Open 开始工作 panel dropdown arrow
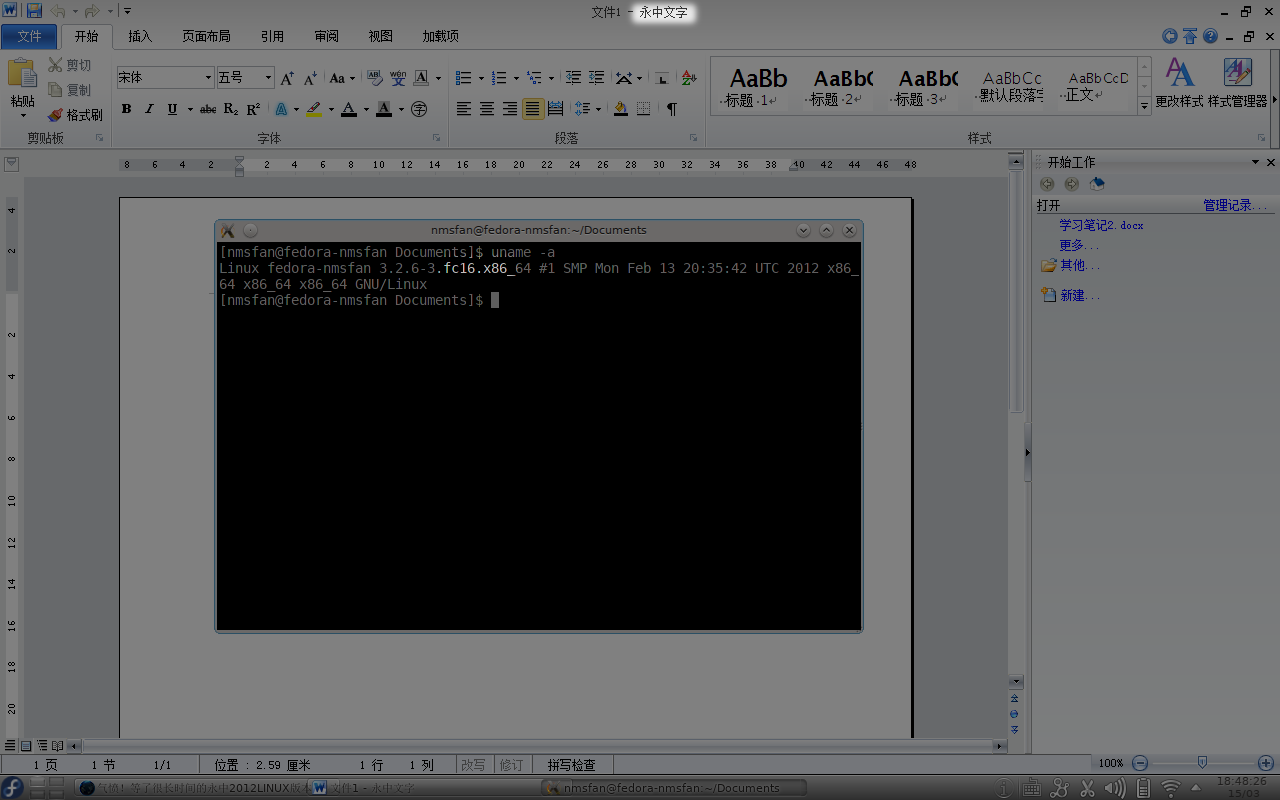The height and width of the screenshot is (800, 1280). pos(1255,162)
